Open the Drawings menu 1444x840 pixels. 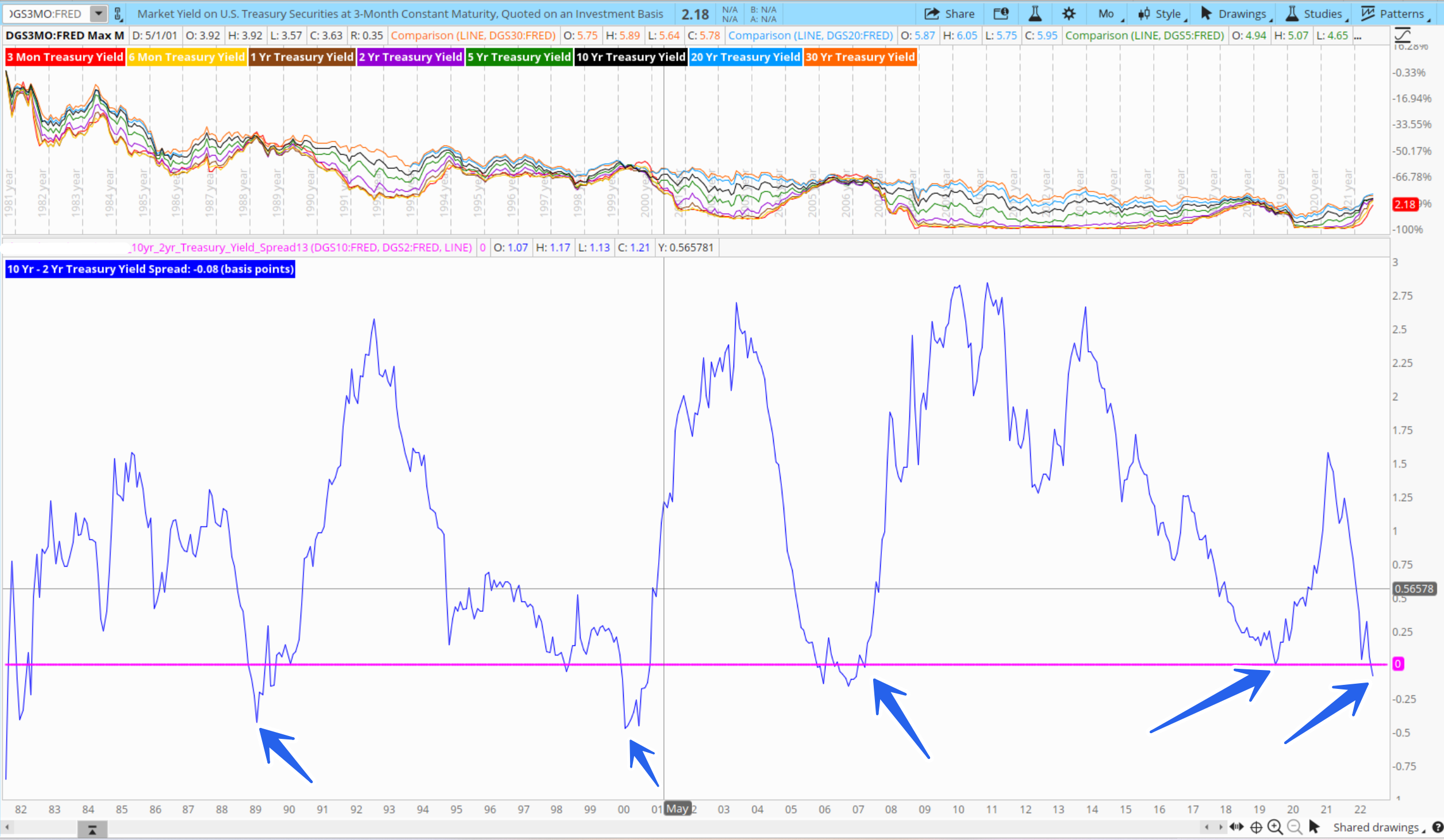click(1235, 14)
